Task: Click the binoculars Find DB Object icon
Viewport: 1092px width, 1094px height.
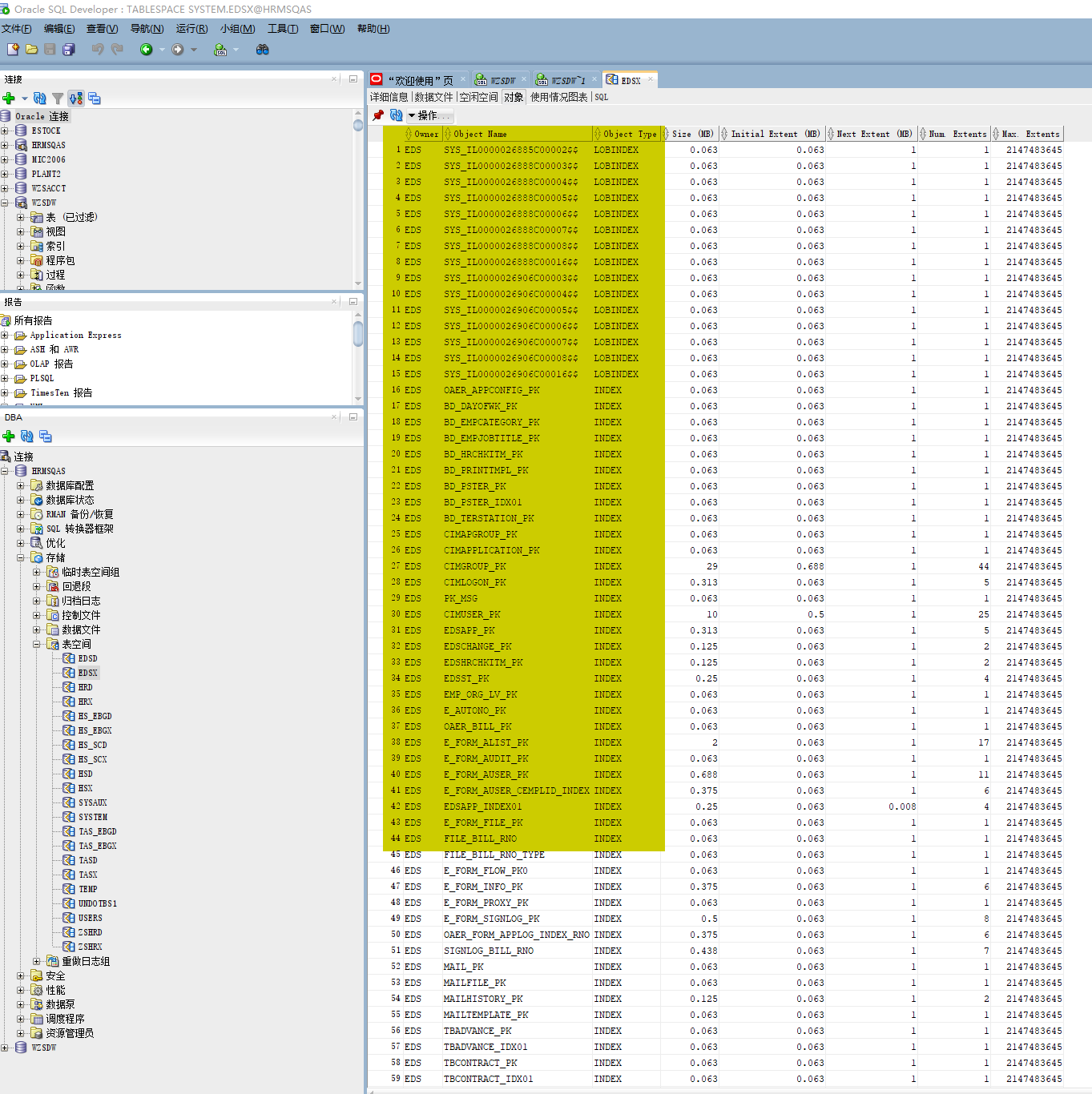Action: (x=262, y=50)
